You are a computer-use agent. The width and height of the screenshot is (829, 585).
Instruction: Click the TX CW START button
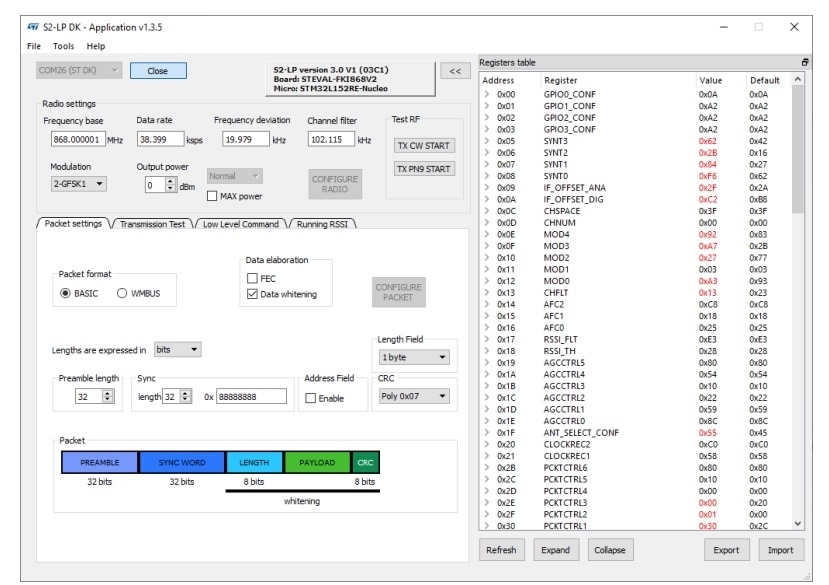423,145
